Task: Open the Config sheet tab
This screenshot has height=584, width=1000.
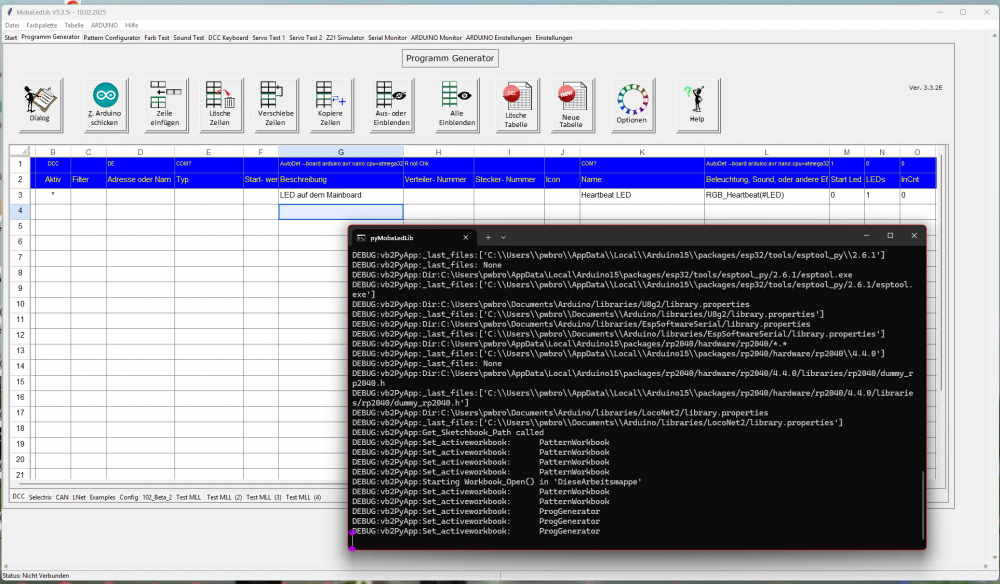Action: pyautogui.click(x=129, y=497)
